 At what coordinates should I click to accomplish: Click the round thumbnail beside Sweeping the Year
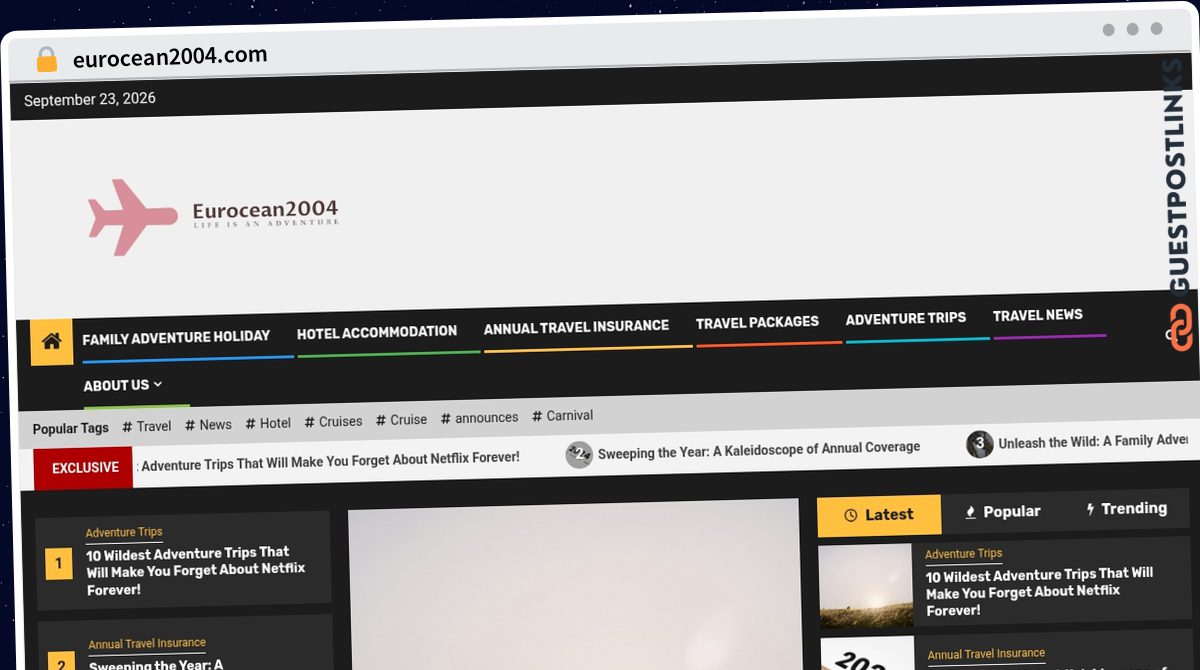pos(579,455)
